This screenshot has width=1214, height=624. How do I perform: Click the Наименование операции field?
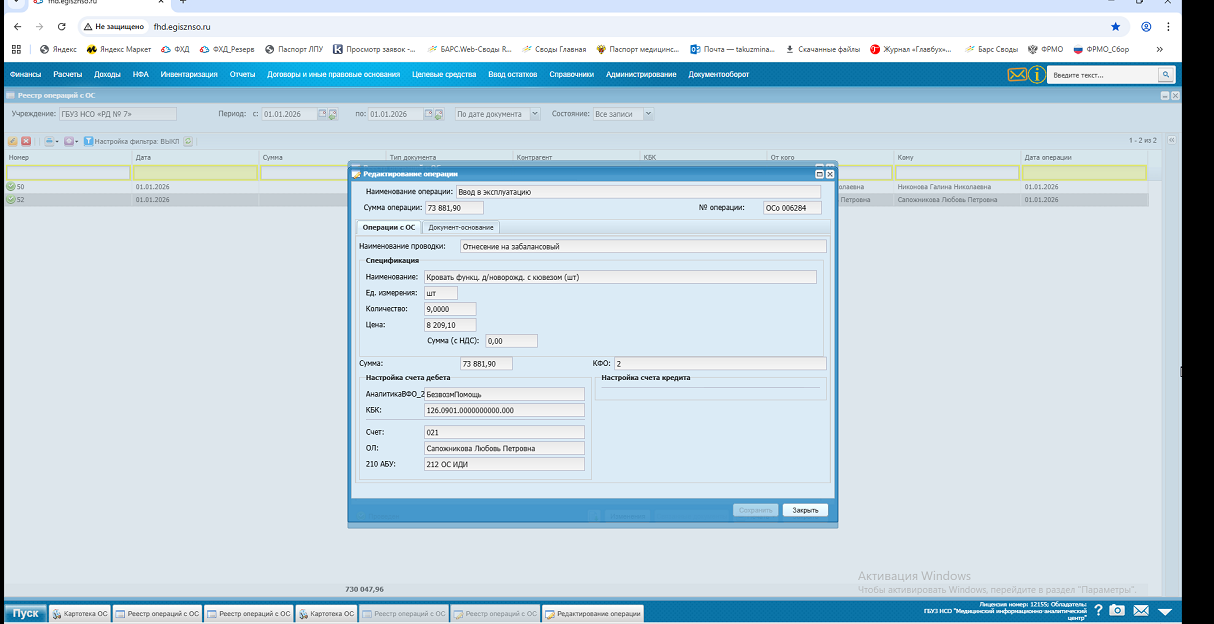(x=638, y=191)
